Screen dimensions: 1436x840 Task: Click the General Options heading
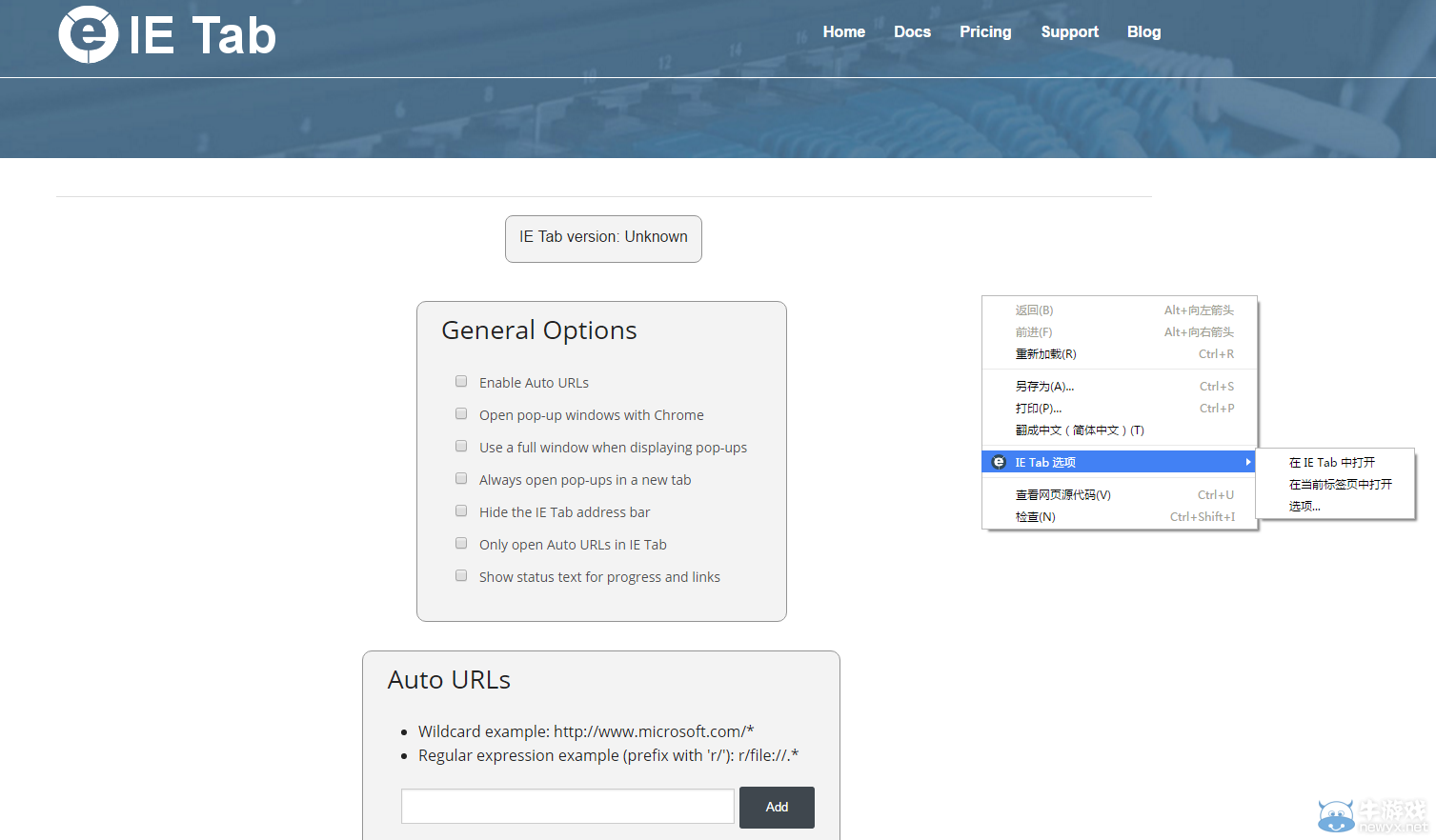tap(539, 330)
